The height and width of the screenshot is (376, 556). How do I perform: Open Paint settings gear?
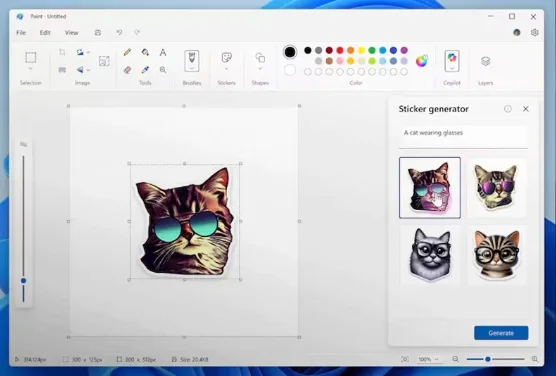[535, 33]
